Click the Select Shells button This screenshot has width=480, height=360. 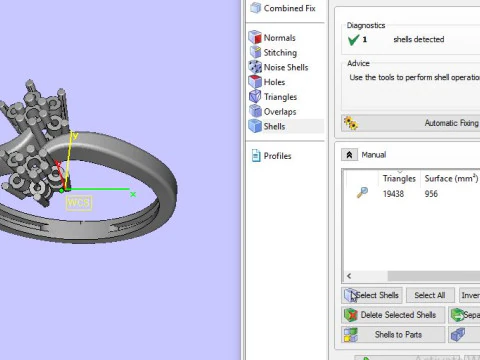click(x=372, y=295)
